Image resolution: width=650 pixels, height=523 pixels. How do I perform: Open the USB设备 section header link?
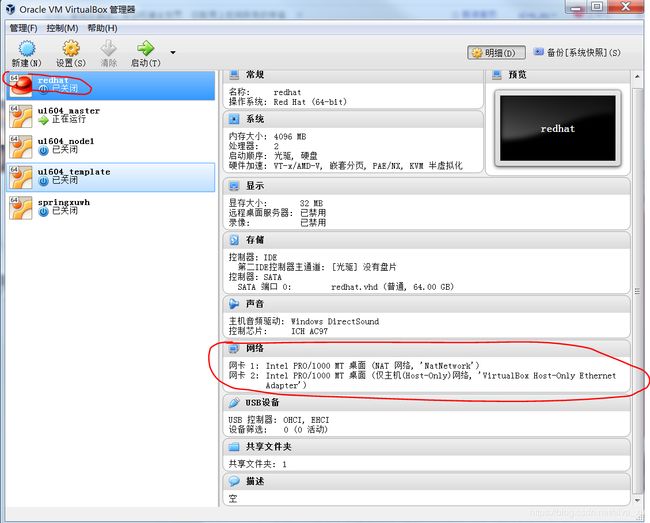(x=262, y=402)
